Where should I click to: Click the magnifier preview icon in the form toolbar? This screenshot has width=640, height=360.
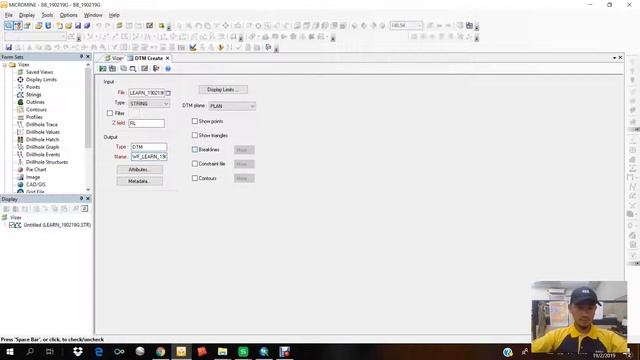pyautogui.click(x=133, y=69)
